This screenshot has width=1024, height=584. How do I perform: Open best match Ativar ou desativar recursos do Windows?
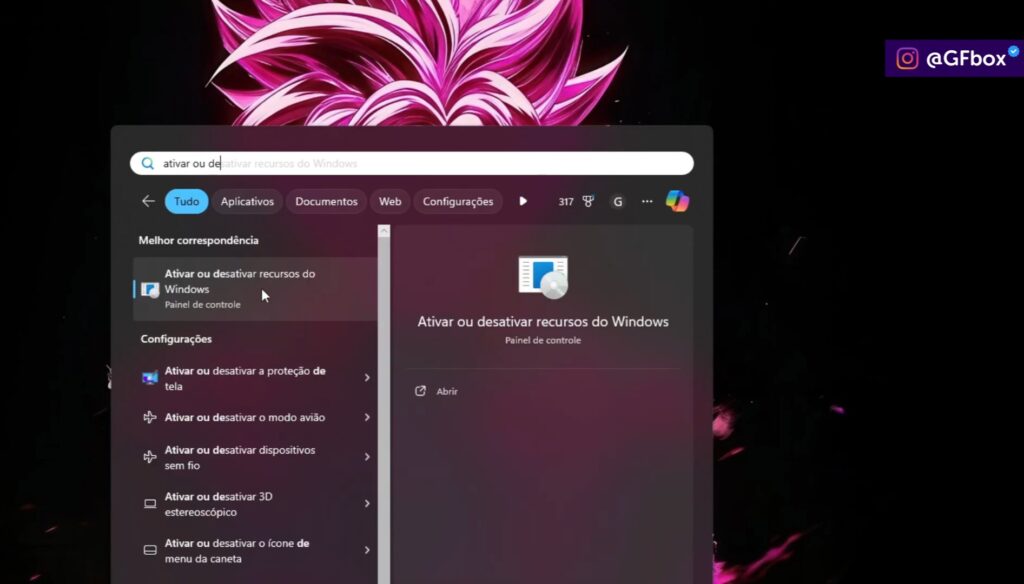point(255,289)
